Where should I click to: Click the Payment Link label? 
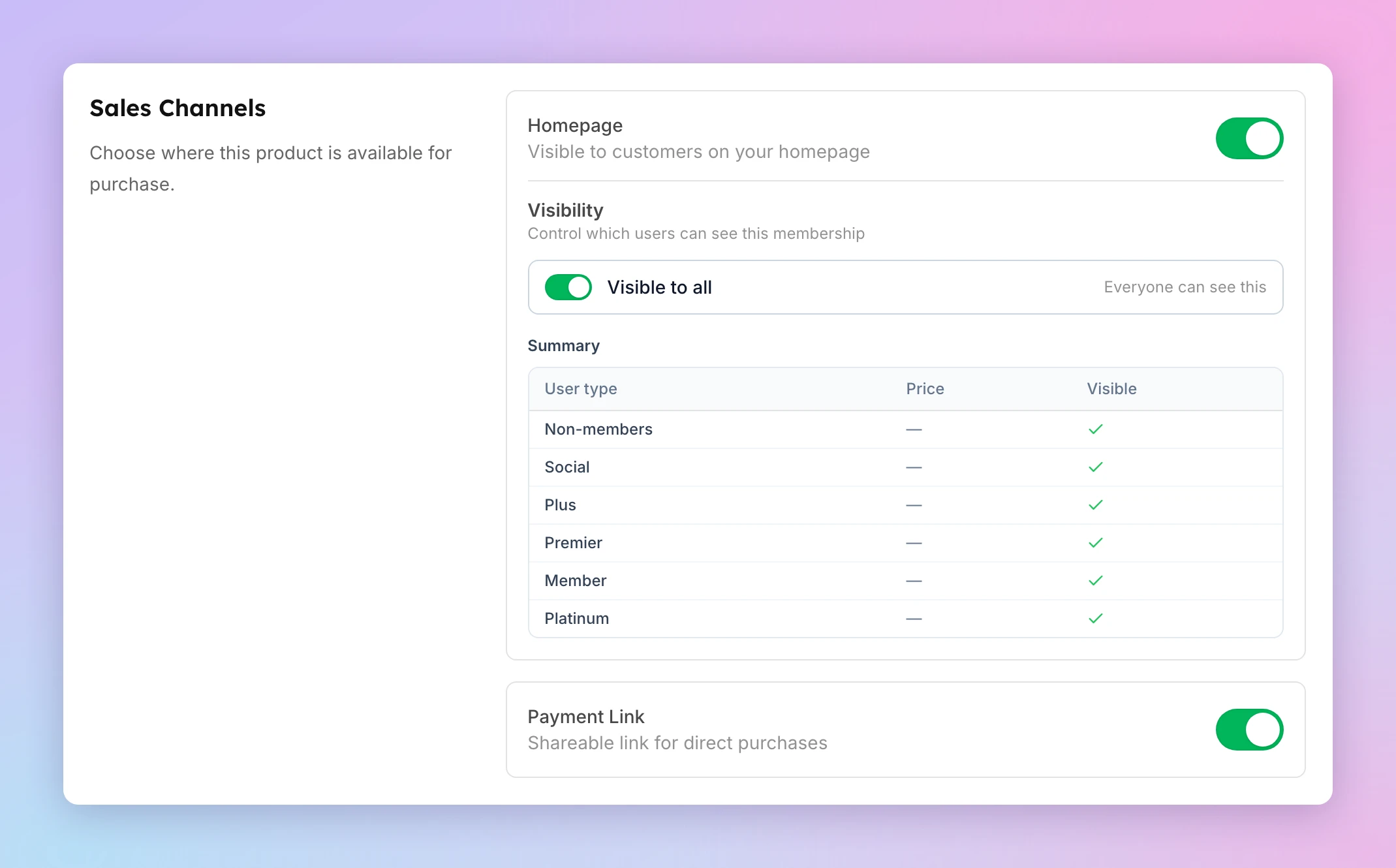(x=585, y=717)
